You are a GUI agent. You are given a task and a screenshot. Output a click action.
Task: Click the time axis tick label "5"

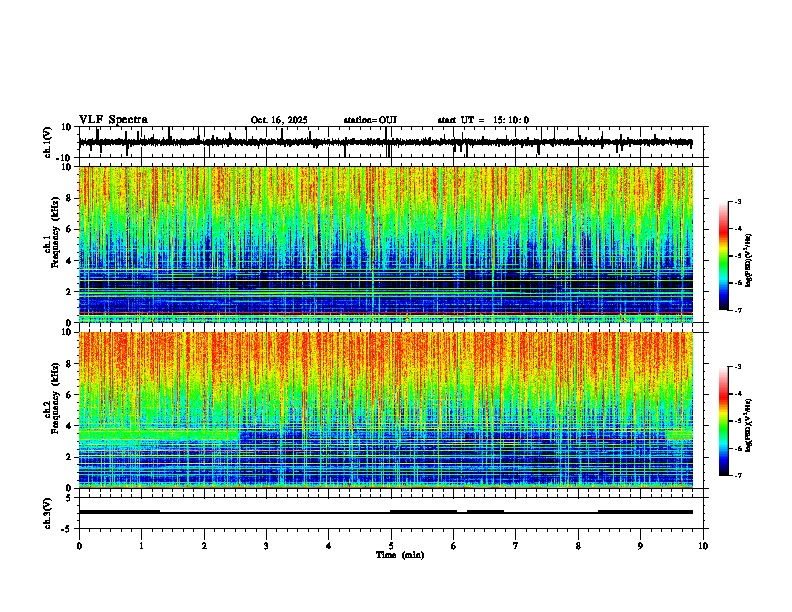(391, 546)
